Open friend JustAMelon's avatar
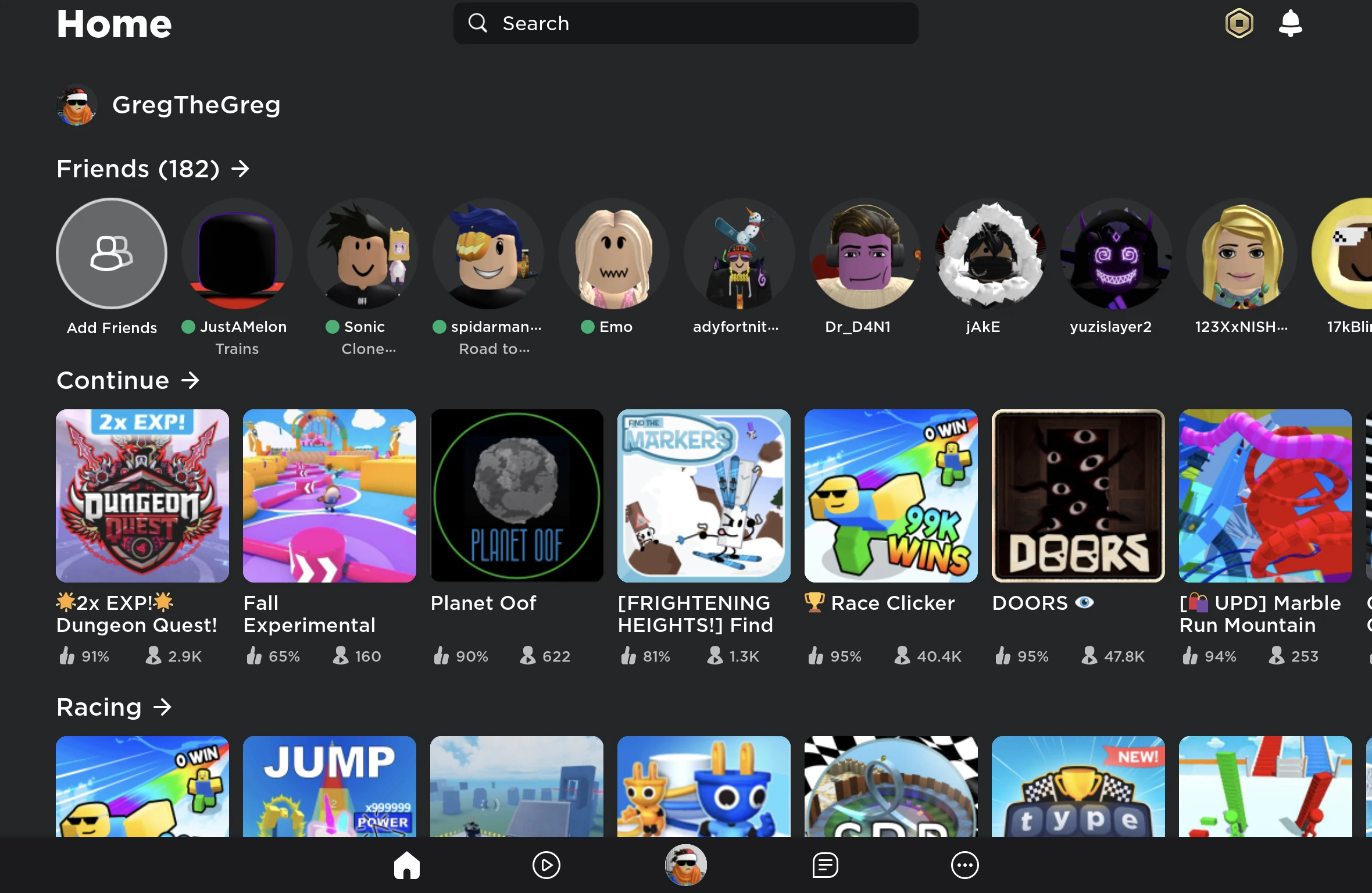The width and height of the screenshot is (1372, 893). pos(237,253)
